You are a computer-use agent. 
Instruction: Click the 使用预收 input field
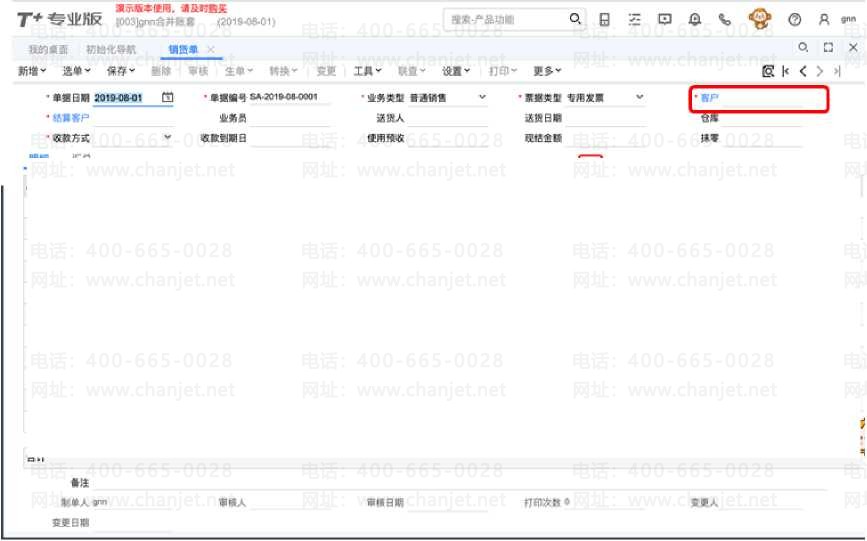tap(447, 138)
